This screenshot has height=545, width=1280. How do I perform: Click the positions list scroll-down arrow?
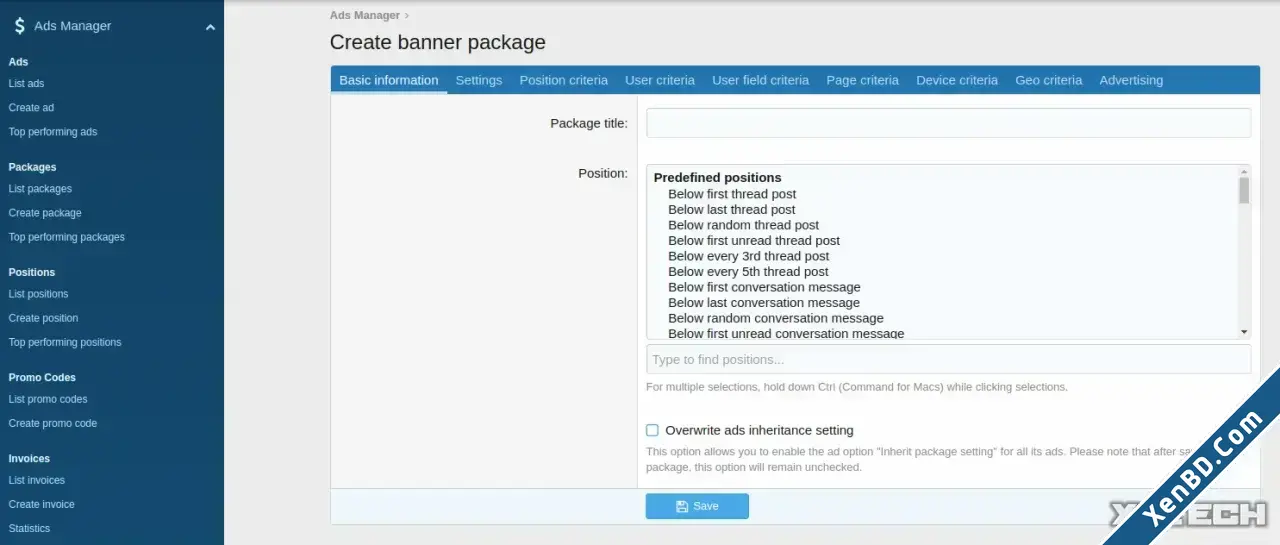pyautogui.click(x=1244, y=332)
